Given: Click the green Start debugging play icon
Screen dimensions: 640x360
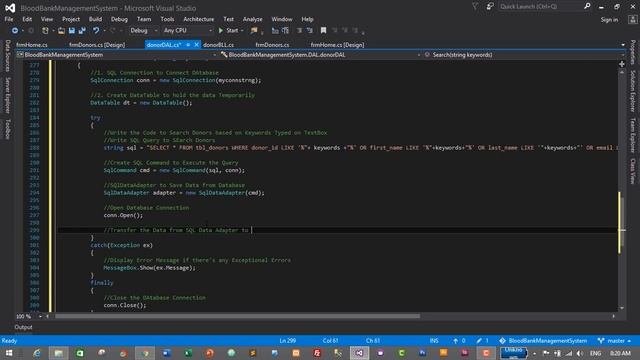Looking at the screenshot, I should (x=221, y=31).
